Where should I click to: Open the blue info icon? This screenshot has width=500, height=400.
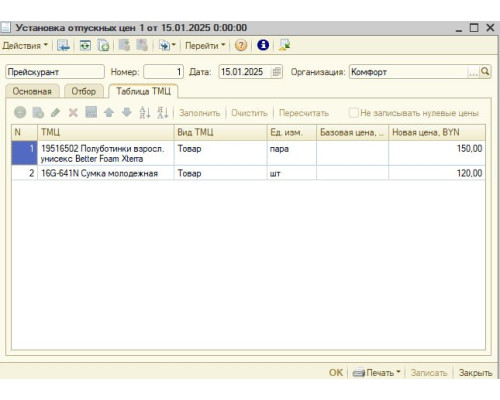coord(263,45)
